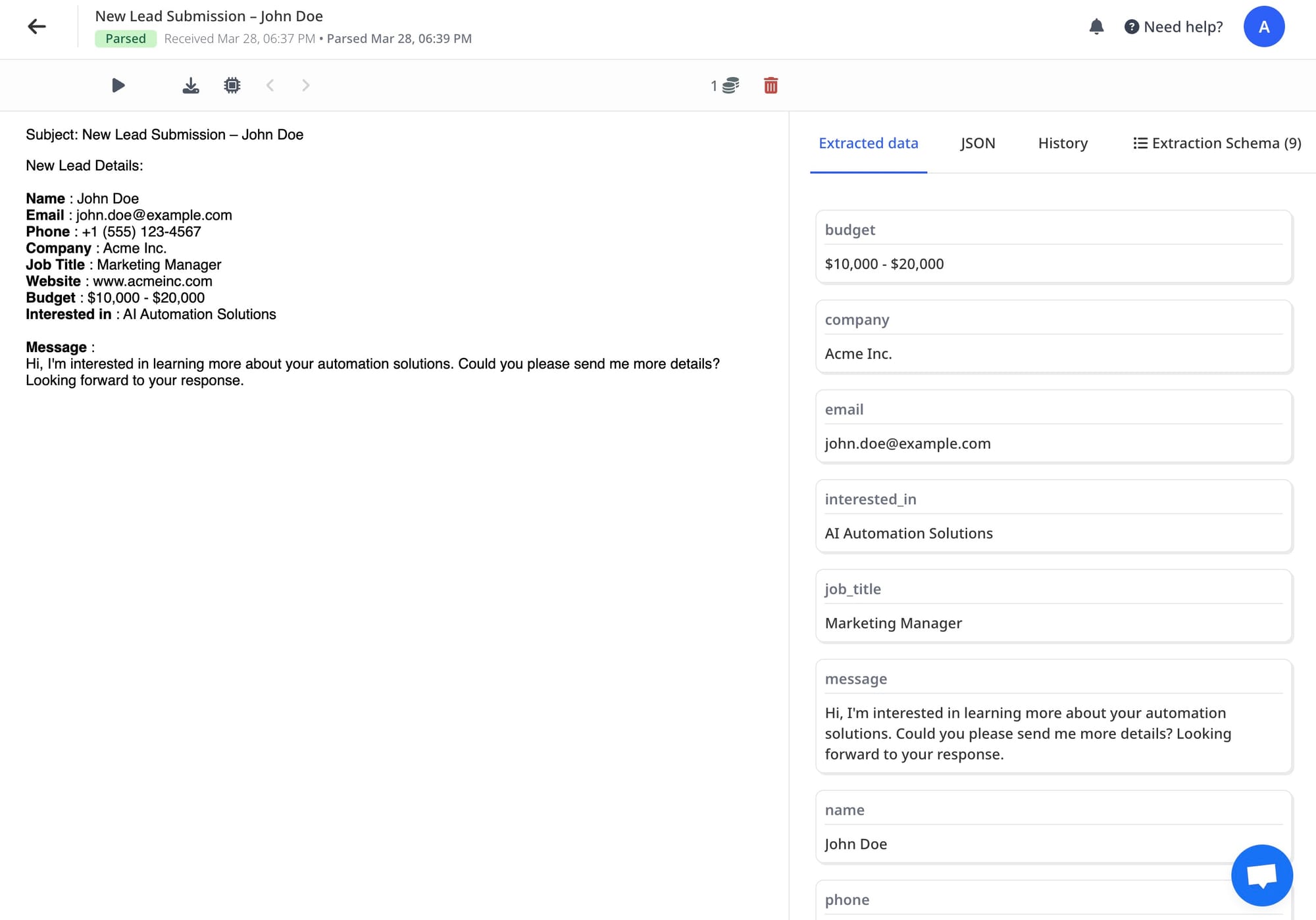Click the green Parsed status badge
The width and height of the screenshot is (1316, 920).
coord(125,39)
